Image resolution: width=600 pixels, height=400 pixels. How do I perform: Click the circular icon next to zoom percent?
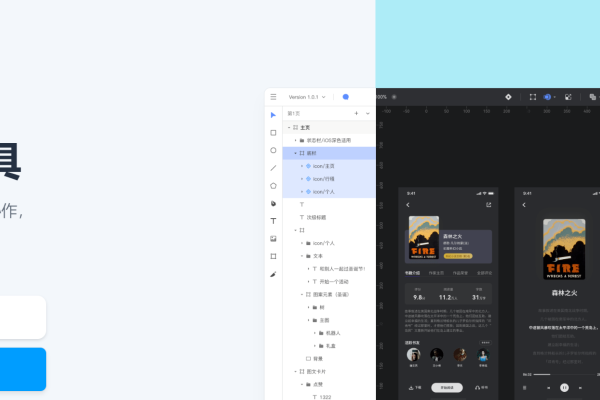[394, 97]
